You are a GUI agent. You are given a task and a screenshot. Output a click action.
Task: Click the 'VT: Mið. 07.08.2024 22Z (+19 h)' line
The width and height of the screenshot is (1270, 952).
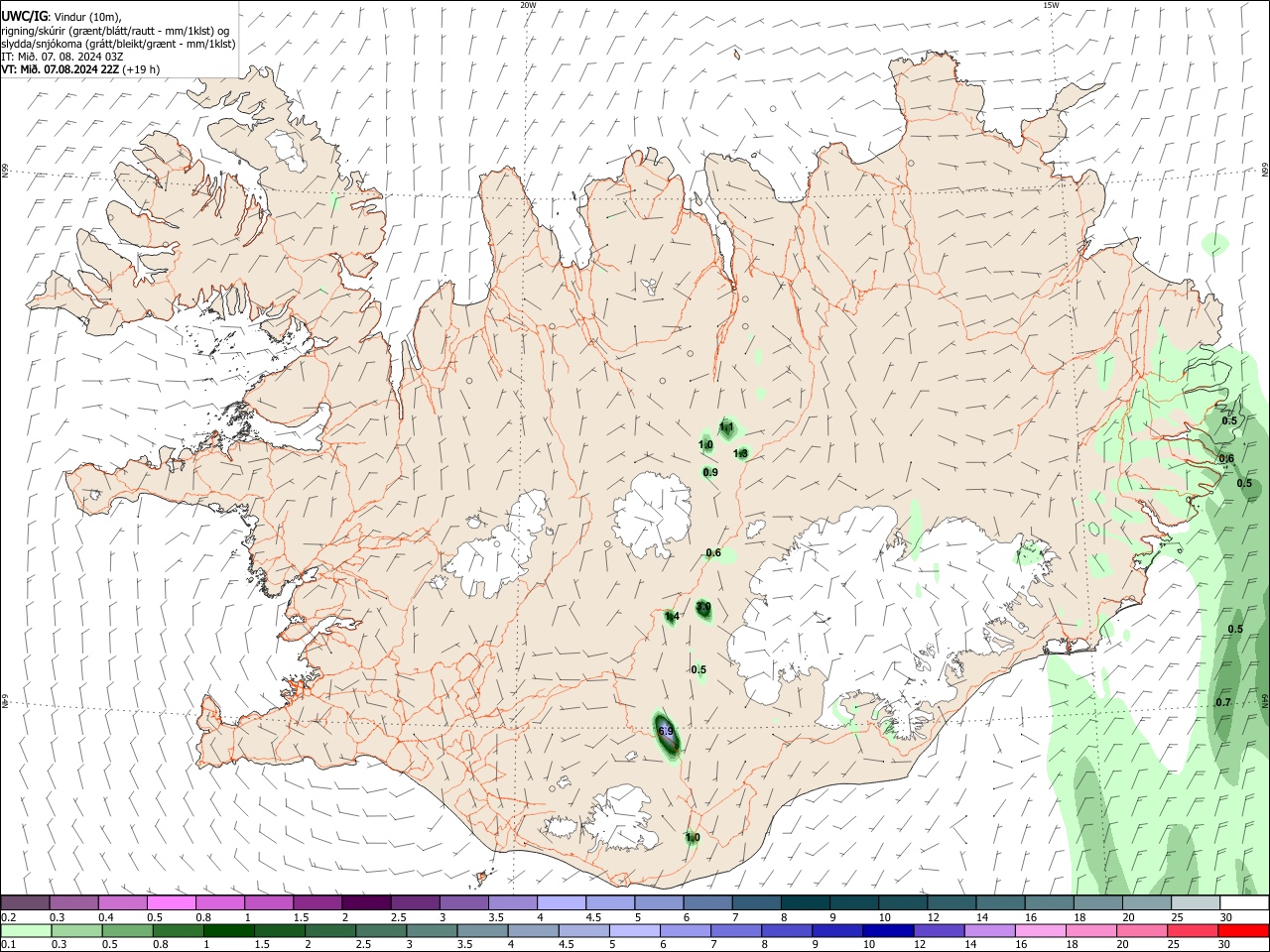pyautogui.click(x=80, y=69)
